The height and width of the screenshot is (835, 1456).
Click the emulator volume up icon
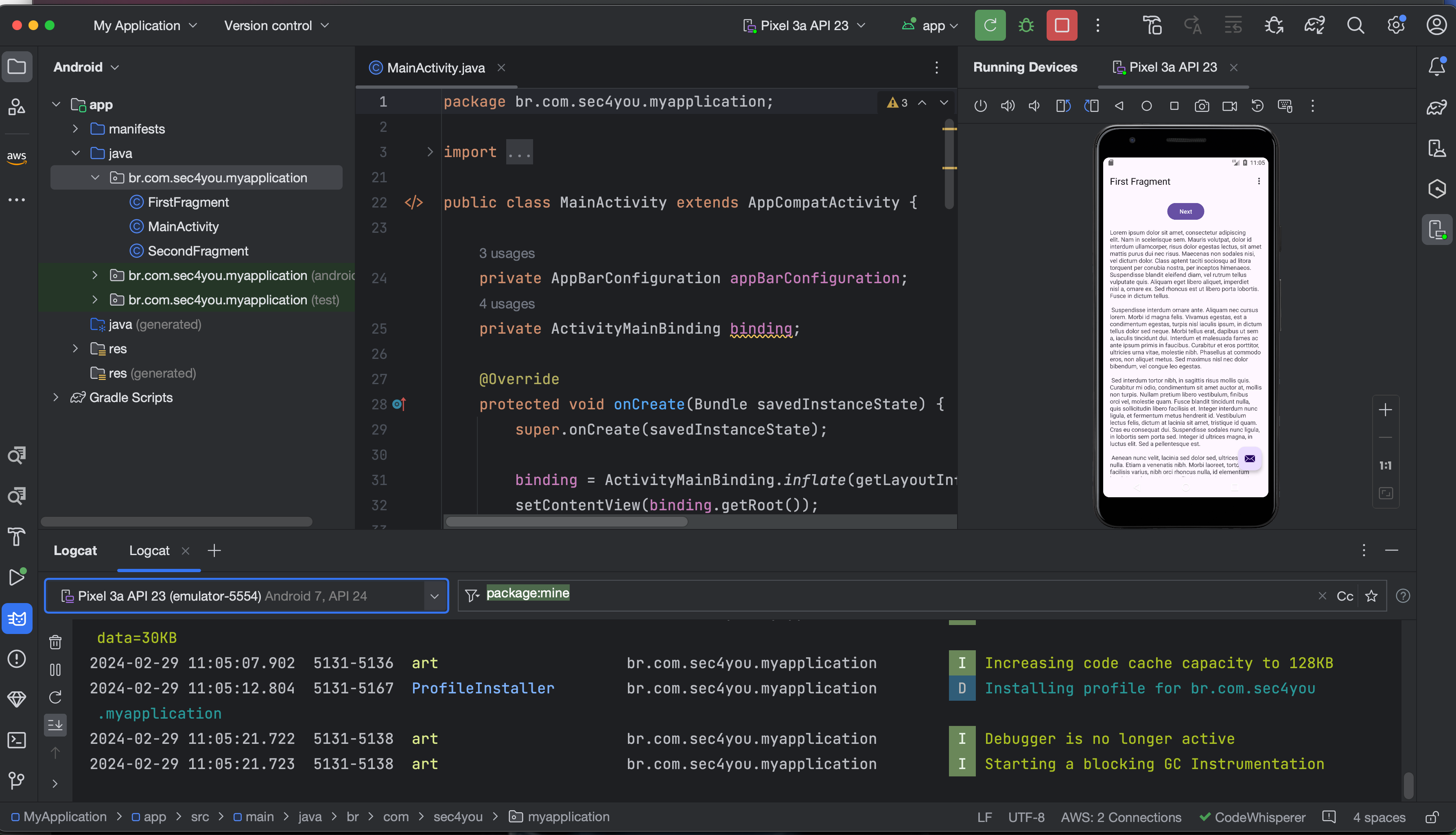click(x=1008, y=106)
